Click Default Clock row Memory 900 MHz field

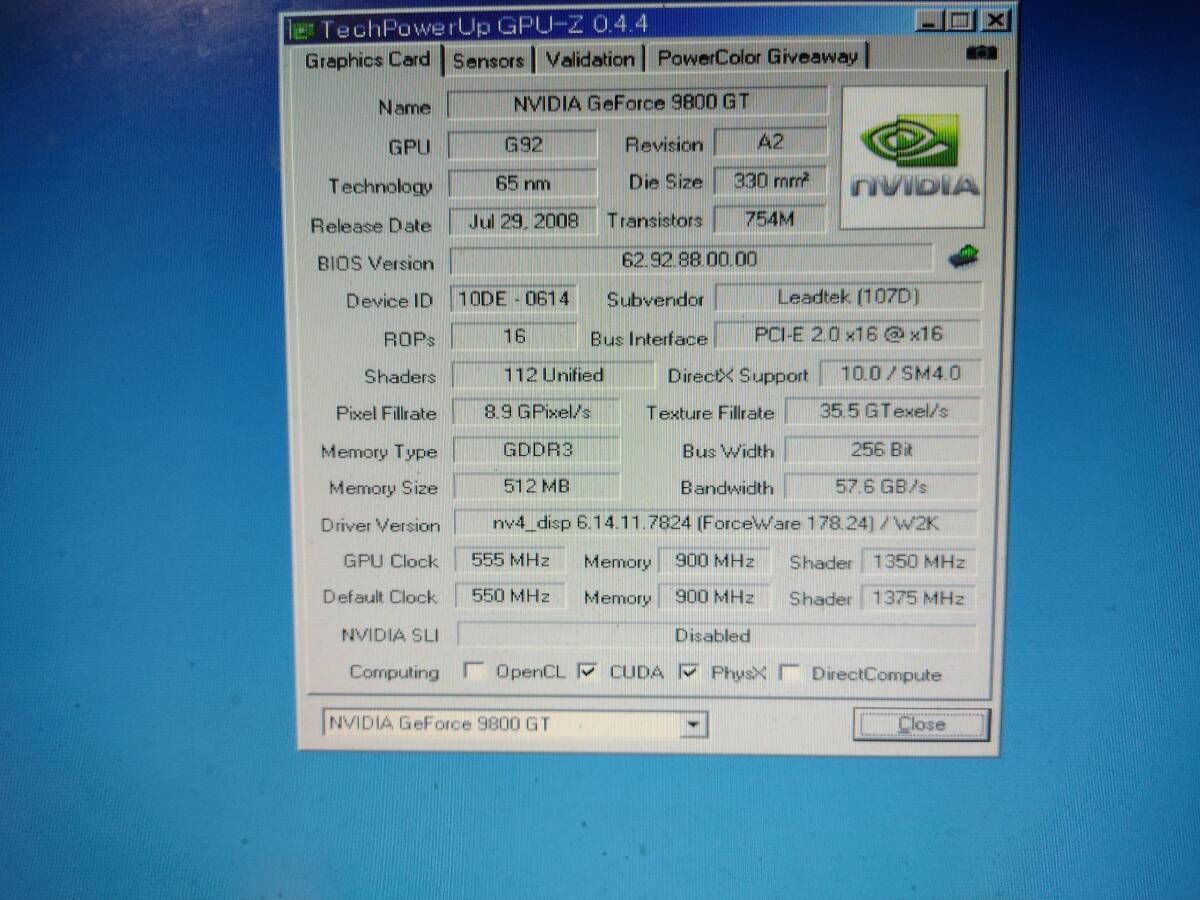714,598
